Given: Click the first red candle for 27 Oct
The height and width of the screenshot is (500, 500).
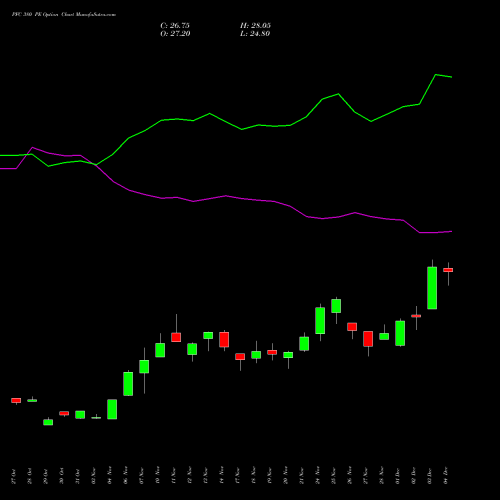Looking at the screenshot, I should 16,400.
